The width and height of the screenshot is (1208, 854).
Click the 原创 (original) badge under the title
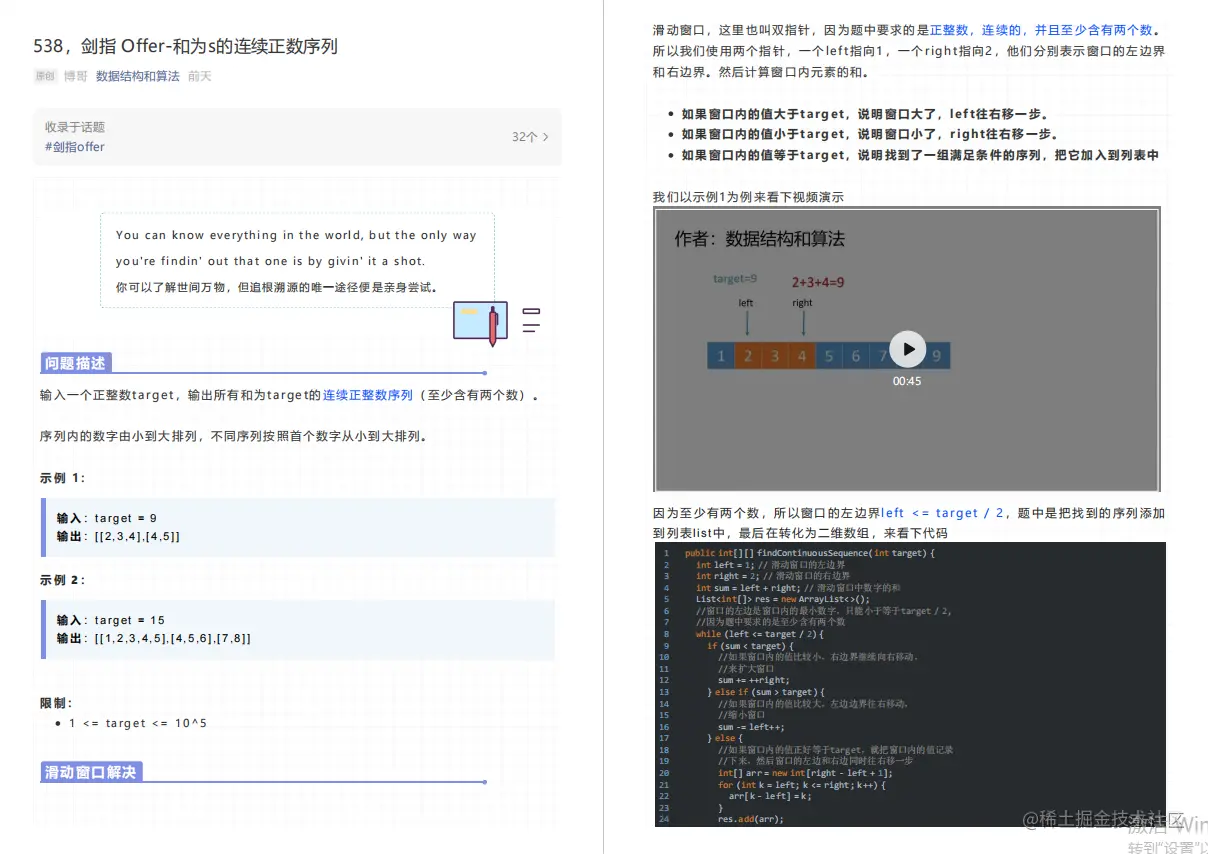point(44,76)
